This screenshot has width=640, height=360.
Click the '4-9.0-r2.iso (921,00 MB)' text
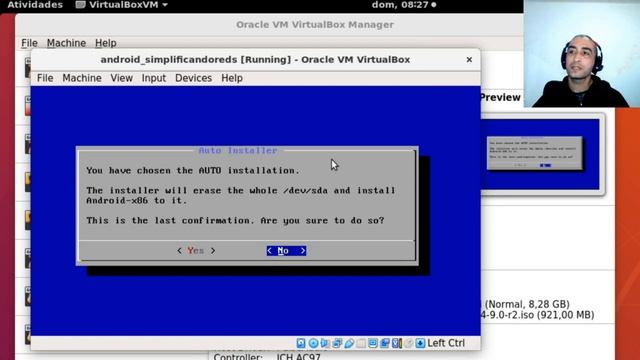point(537,315)
